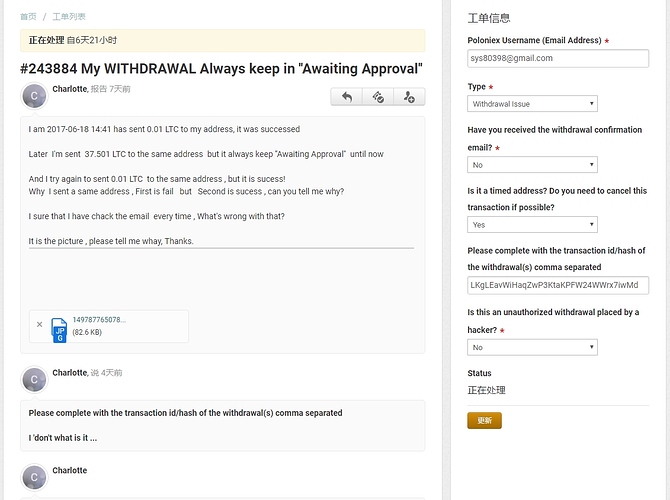This screenshot has height=500, width=670.
Task: Click the ticket title #243884 heading
Action: (x=221, y=69)
